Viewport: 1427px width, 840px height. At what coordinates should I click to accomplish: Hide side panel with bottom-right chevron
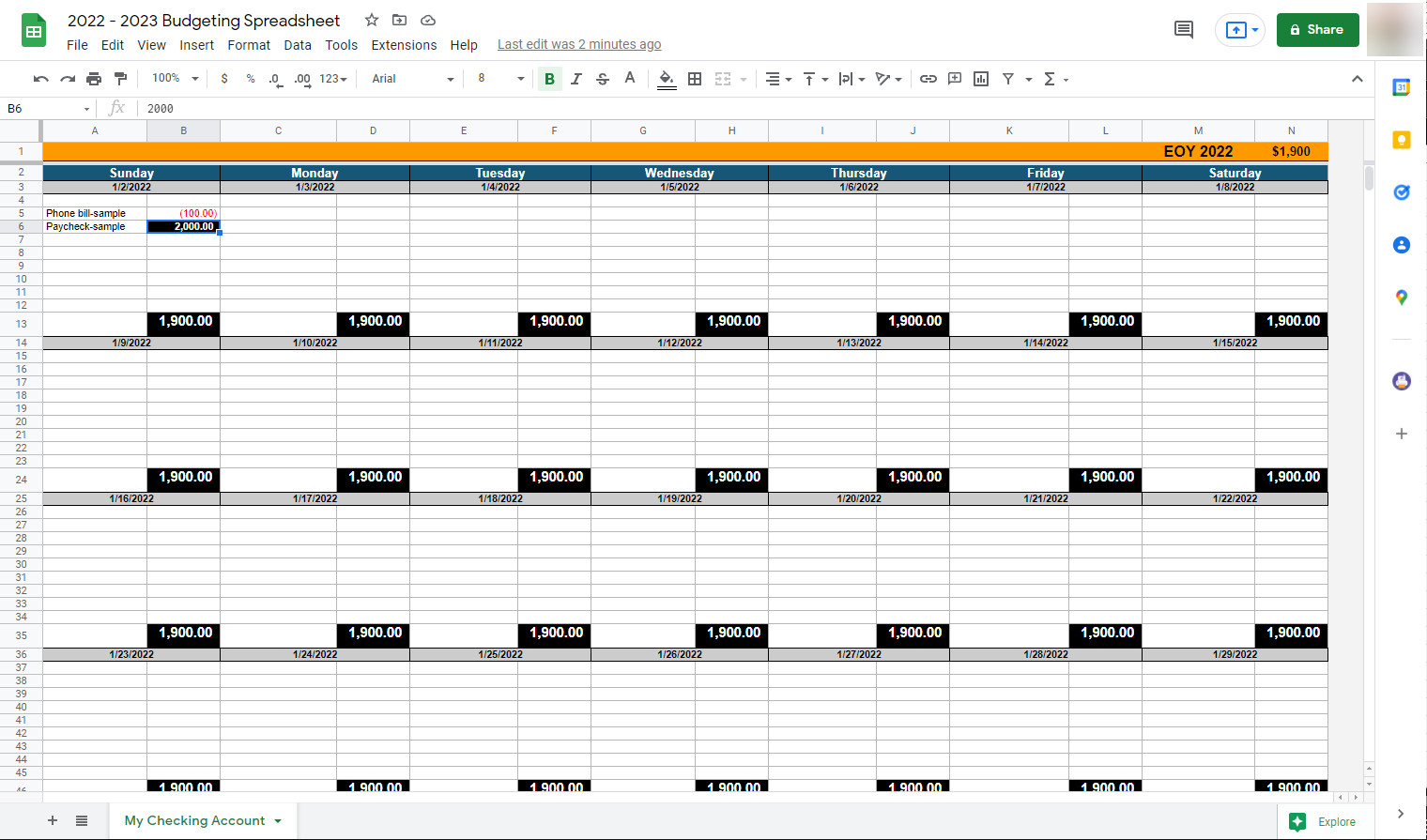(x=1401, y=814)
